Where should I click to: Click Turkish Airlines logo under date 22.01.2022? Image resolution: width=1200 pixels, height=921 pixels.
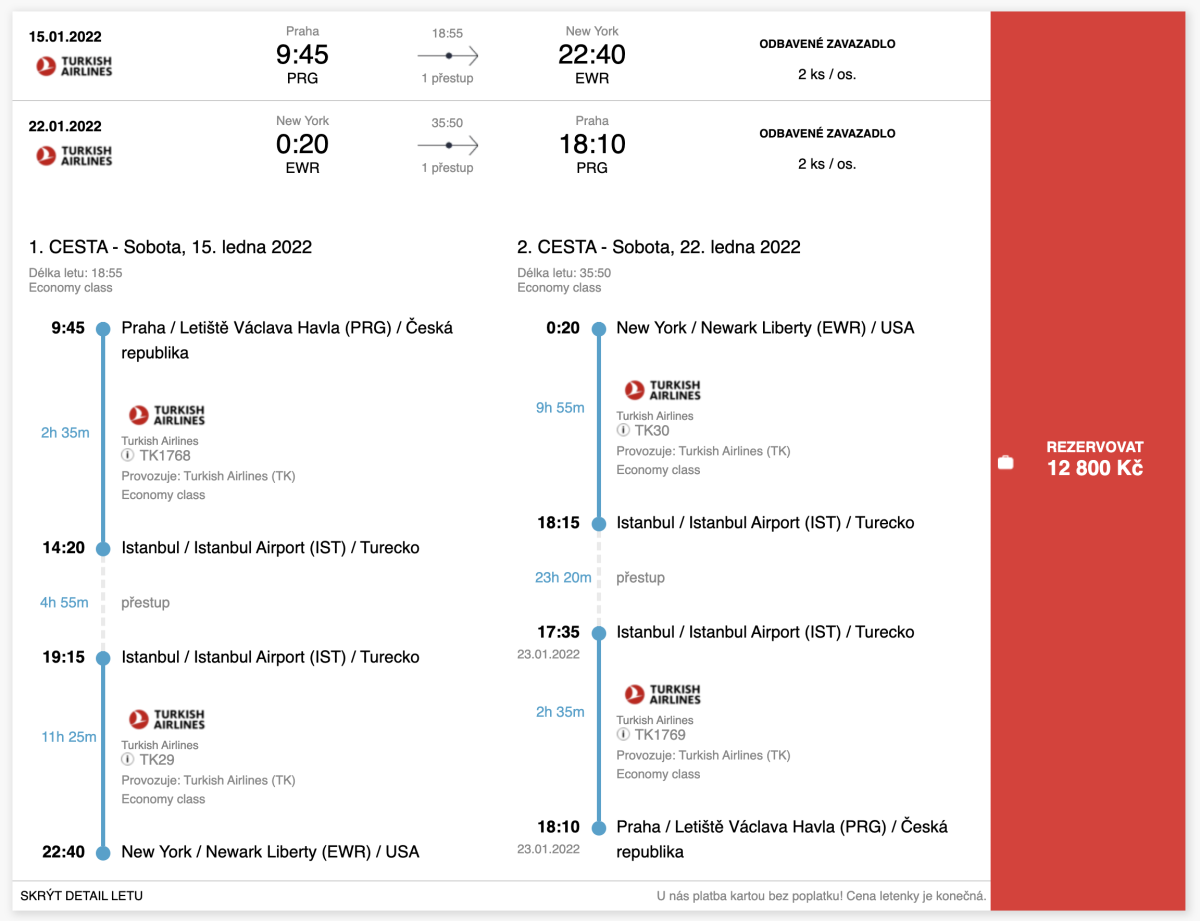(74, 155)
